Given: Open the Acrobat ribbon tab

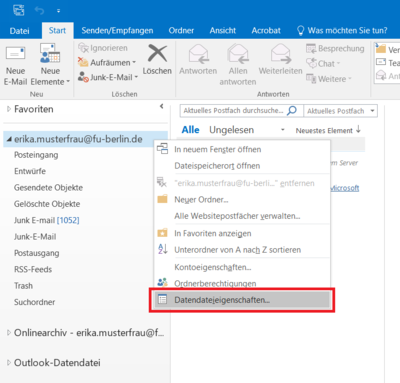Looking at the screenshot, I should coord(266,31).
